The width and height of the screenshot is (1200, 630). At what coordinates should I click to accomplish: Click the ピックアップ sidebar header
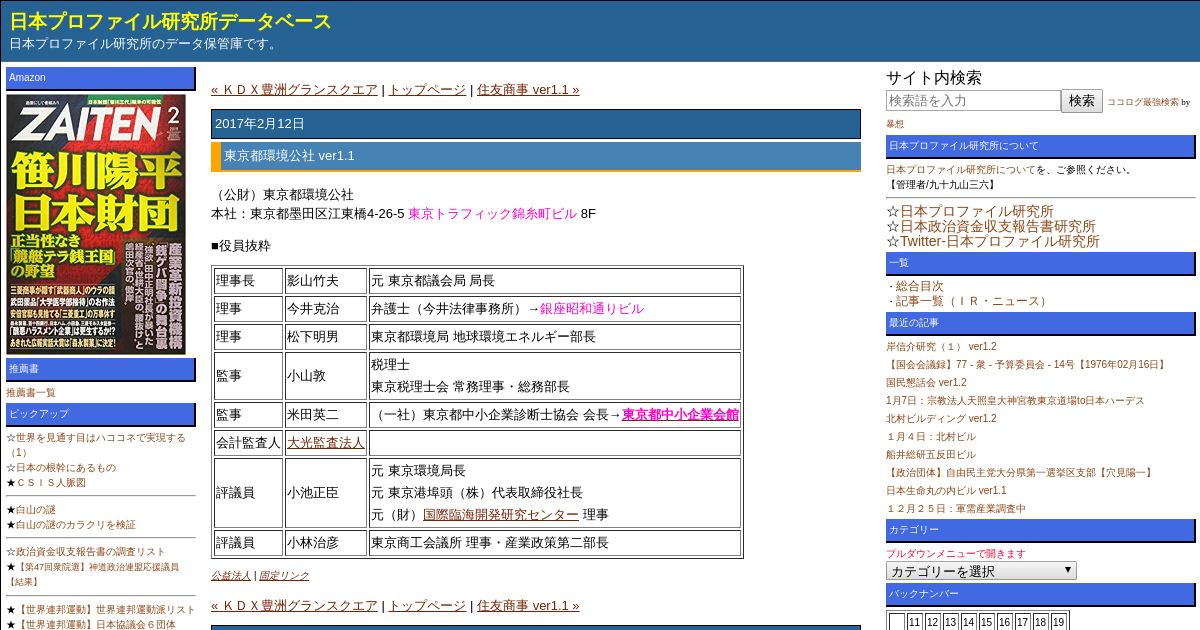pyautogui.click(x=101, y=414)
